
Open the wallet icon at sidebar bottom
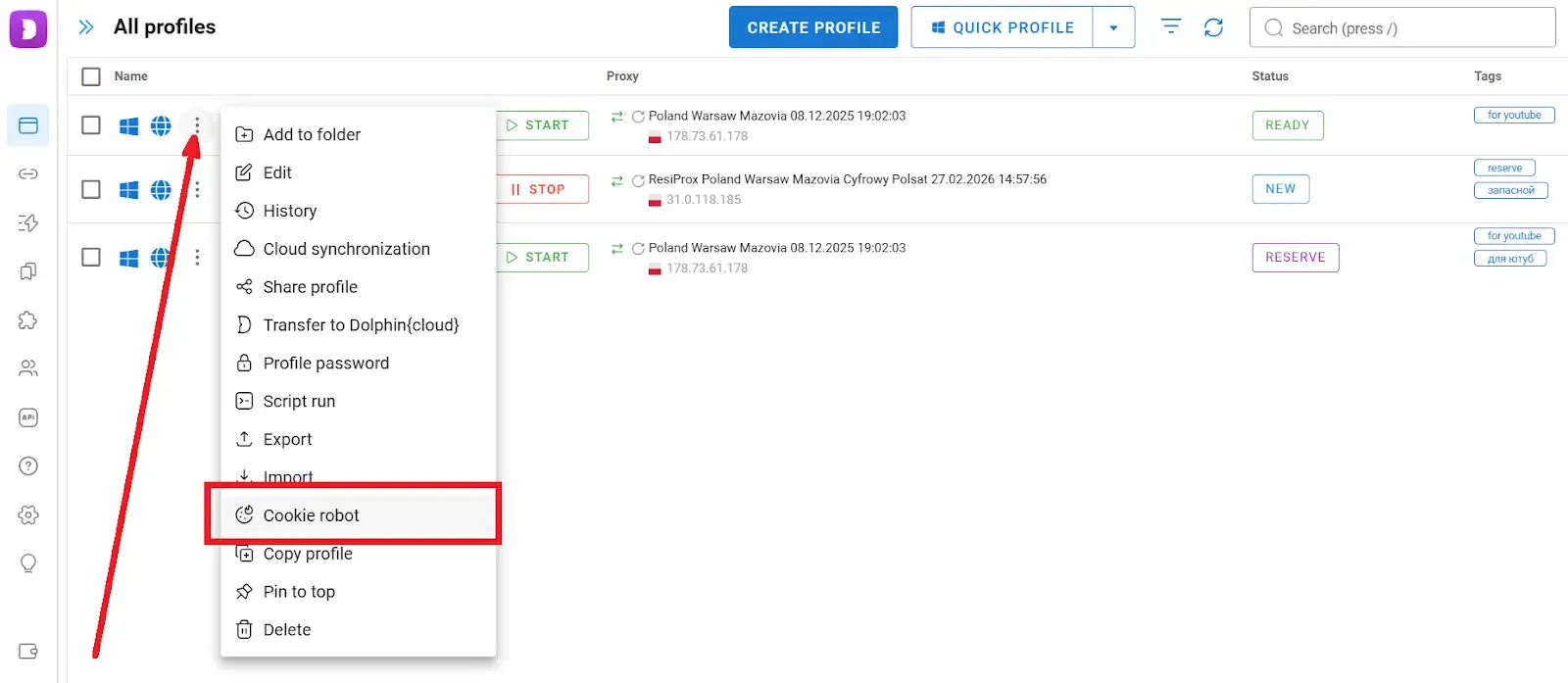point(28,652)
